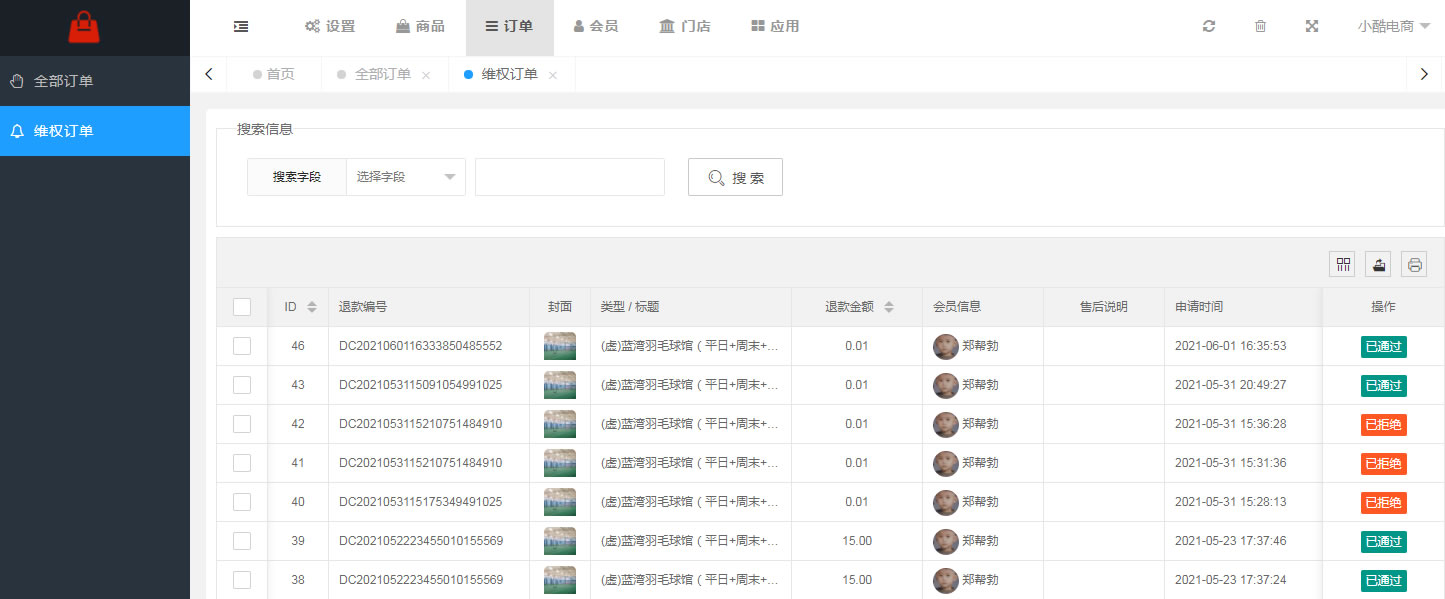1445x599 pixels.
Task: Click 已拒绝 status for row ID 40
Action: tap(1384, 503)
